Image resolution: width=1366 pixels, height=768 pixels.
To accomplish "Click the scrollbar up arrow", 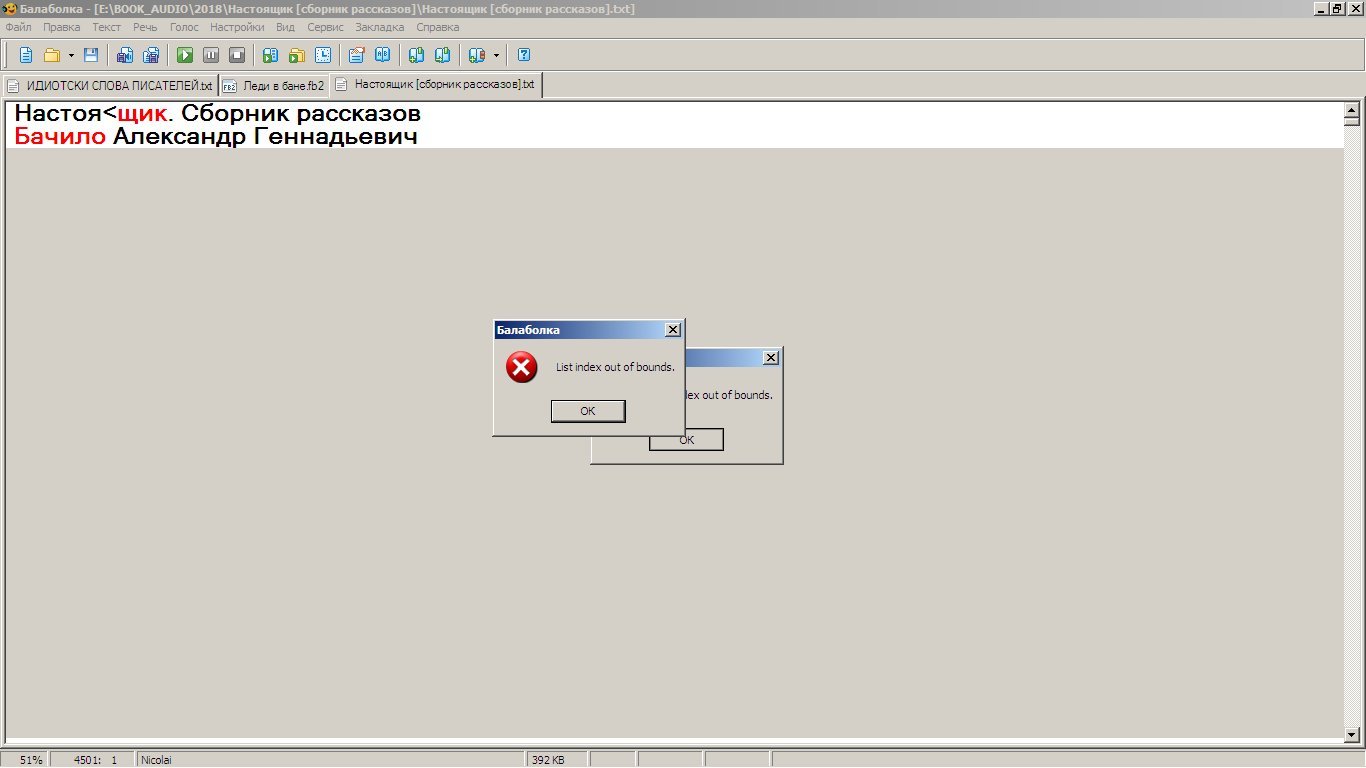I will click(x=1352, y=111).
